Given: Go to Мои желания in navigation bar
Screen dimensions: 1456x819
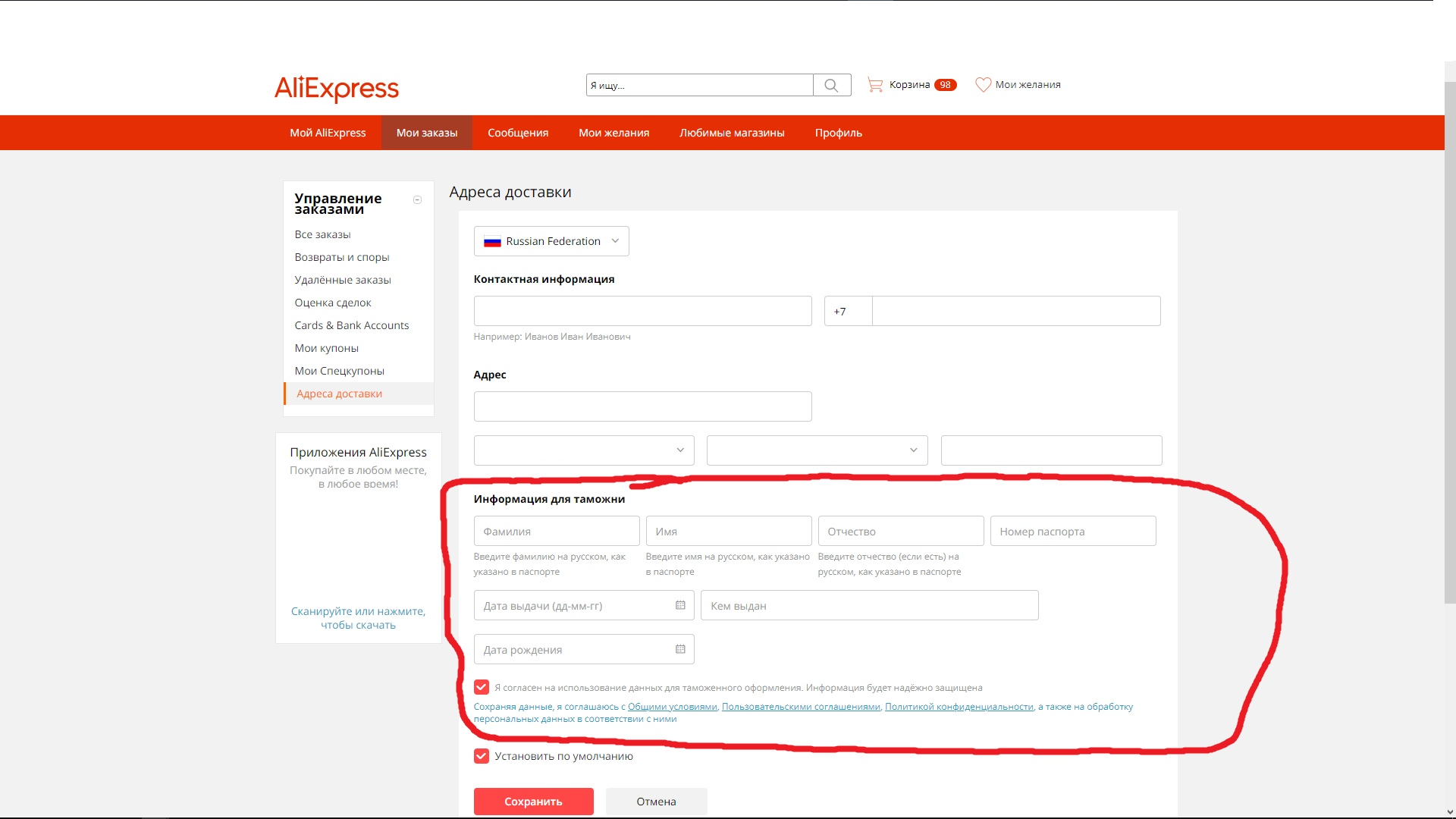Looking at the screenshot, I should pos(614,133).
